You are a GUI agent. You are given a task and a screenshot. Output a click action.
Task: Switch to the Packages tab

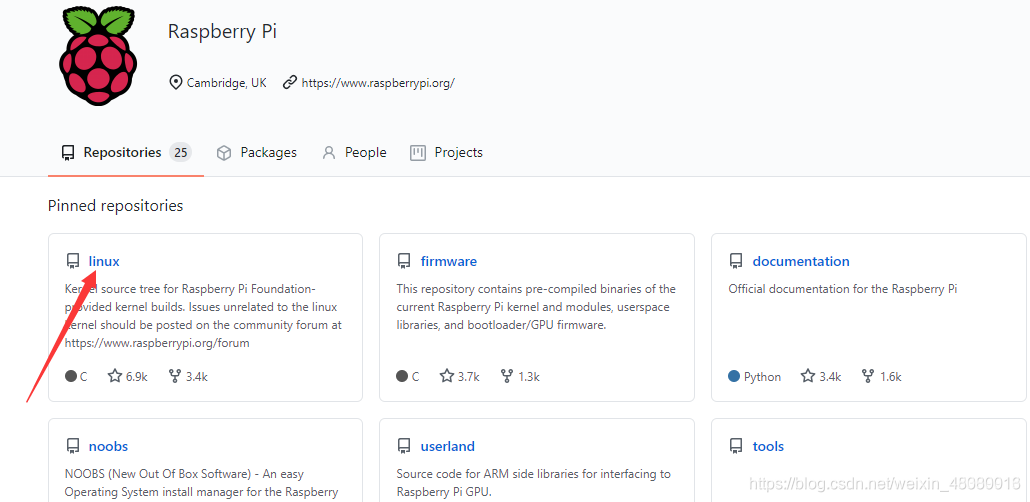coord(257,152)
